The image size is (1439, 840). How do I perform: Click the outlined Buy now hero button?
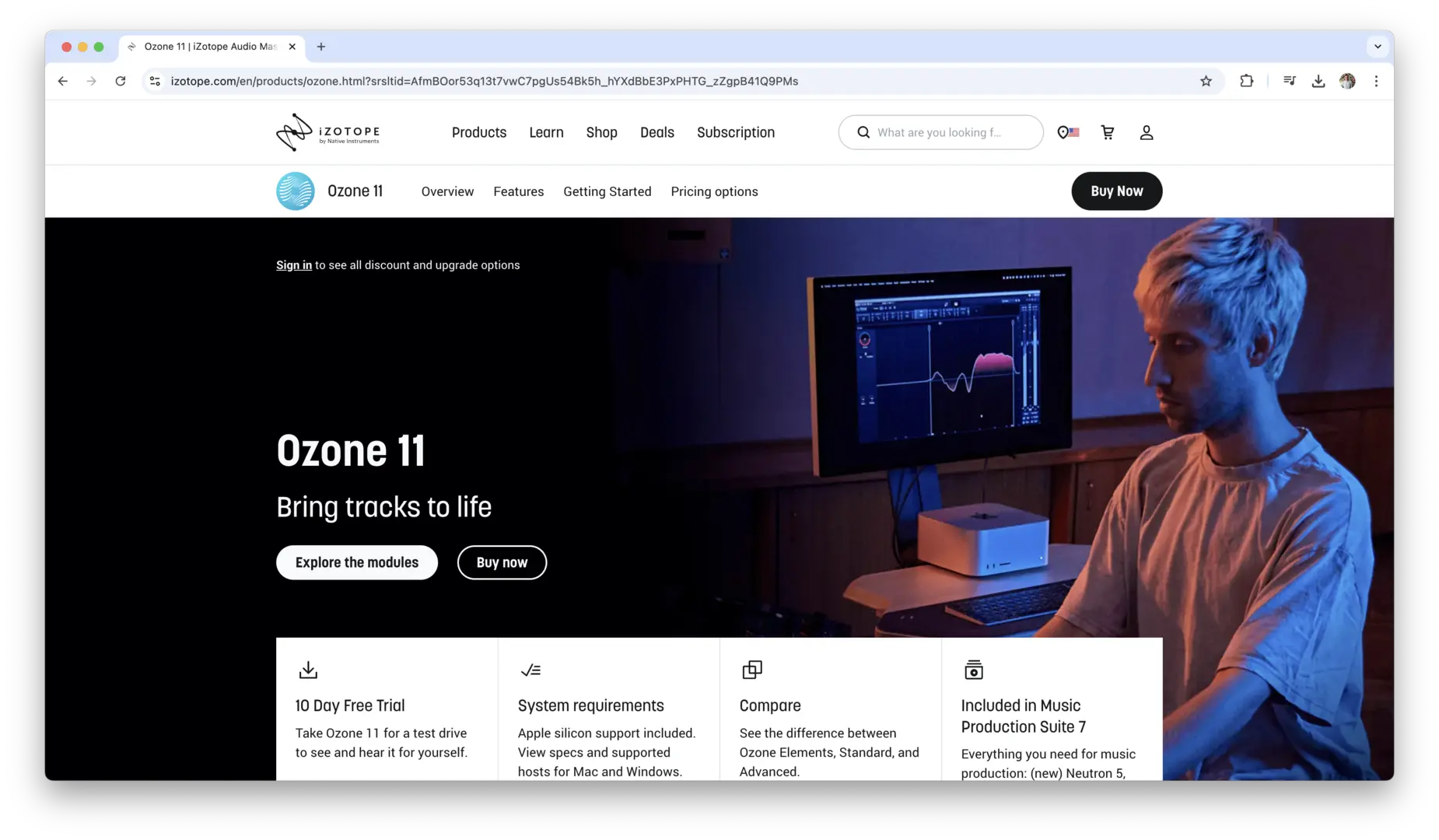[x=502, y=562]
